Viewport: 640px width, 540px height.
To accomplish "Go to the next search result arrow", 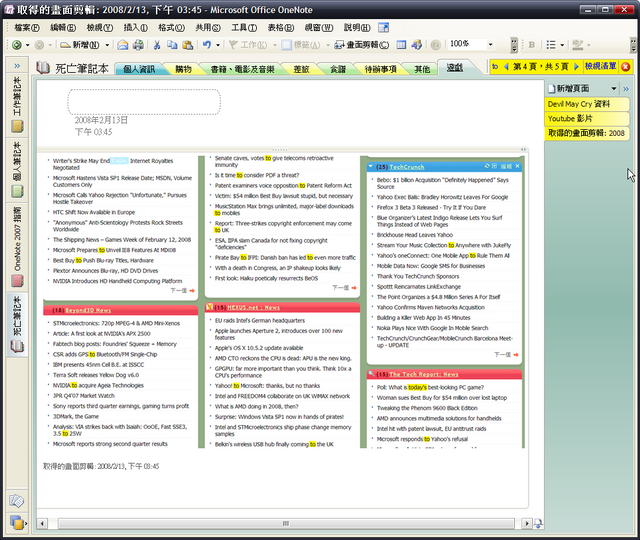I will pyautogui.click(x=576, y=67).
